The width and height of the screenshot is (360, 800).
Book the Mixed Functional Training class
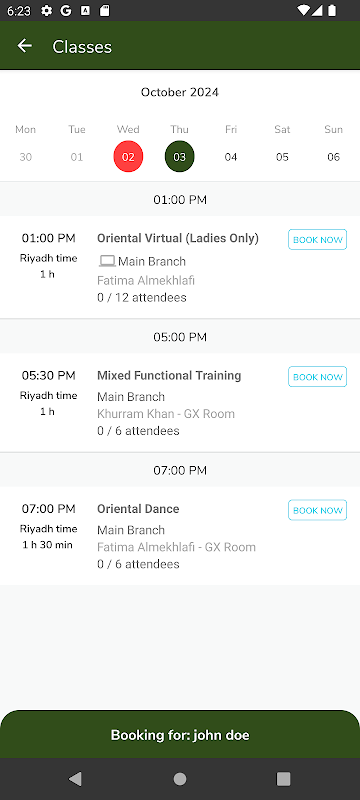coord(317,377)
